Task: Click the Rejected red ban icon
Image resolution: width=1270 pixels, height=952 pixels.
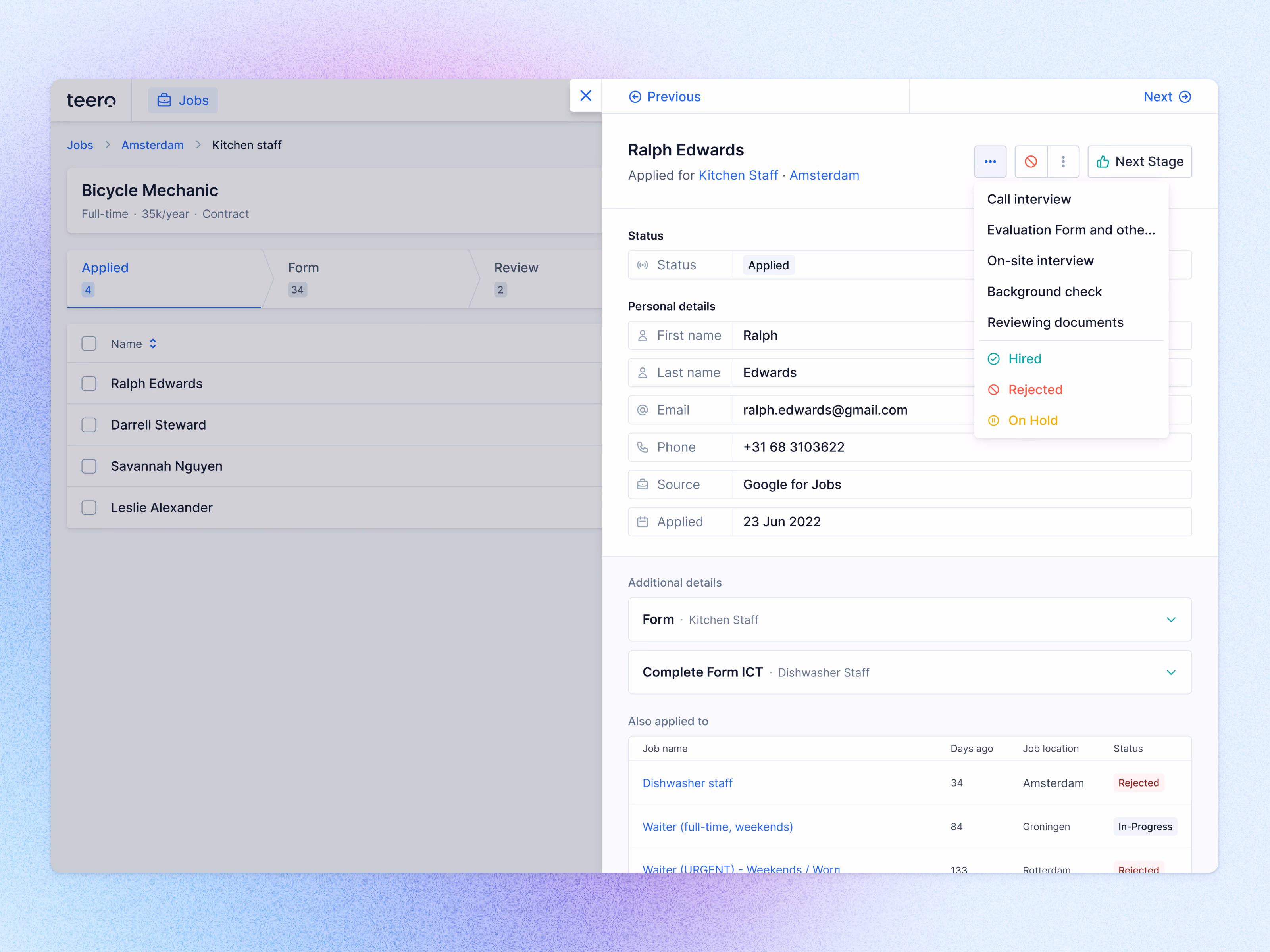Action: (993, 390)
